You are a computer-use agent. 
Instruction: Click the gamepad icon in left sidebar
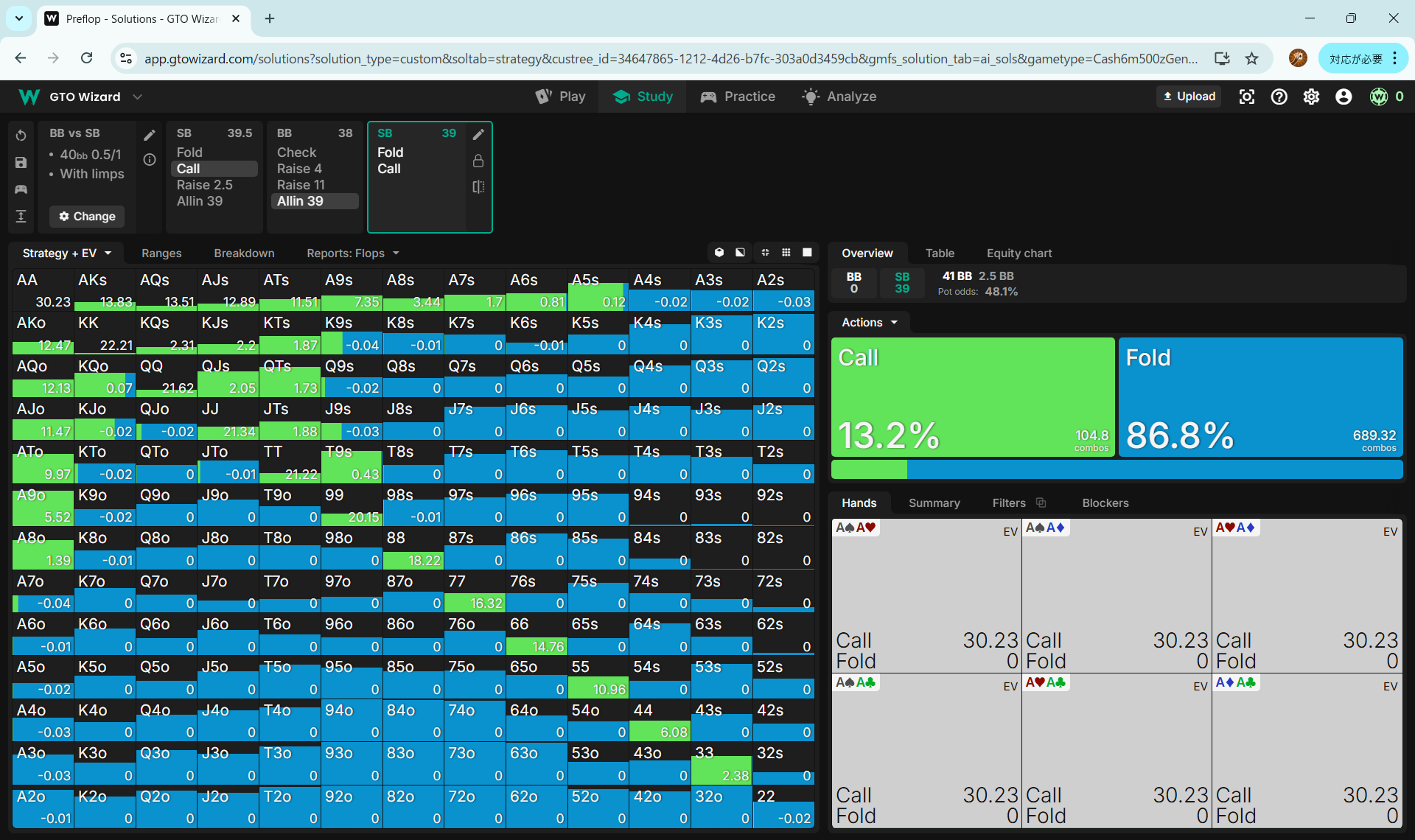(21, 189)
